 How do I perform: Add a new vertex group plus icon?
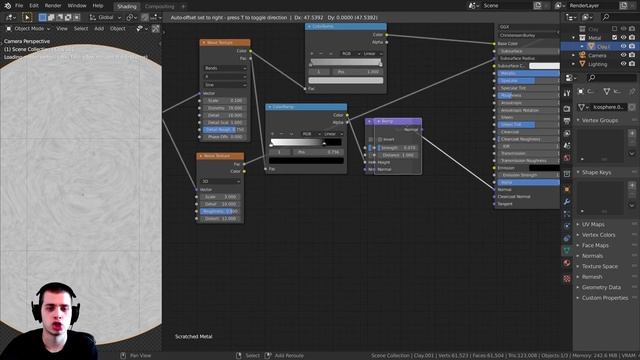point(632,133)
